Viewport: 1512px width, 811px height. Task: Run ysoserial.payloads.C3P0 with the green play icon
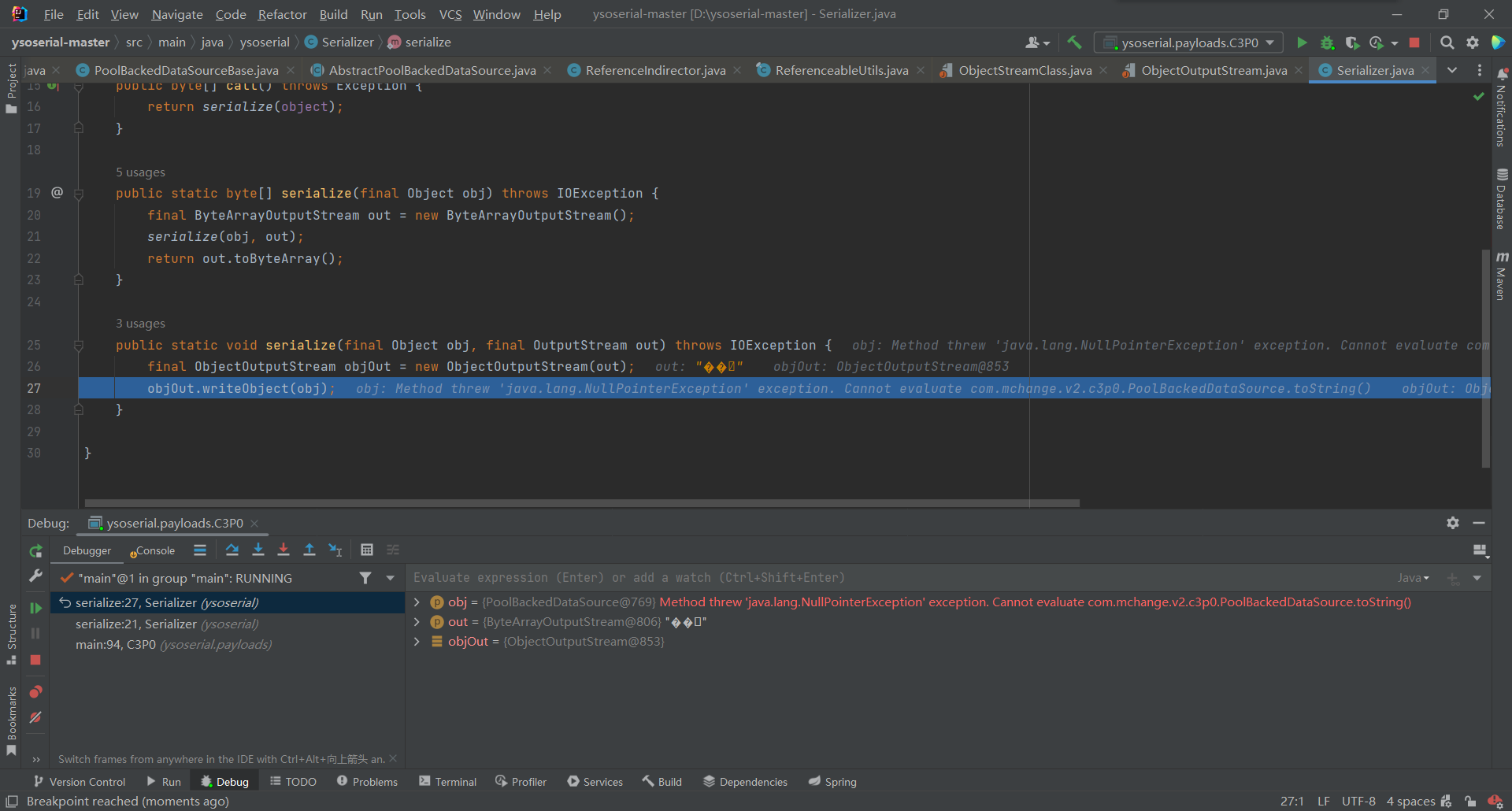coord(1302,43)
